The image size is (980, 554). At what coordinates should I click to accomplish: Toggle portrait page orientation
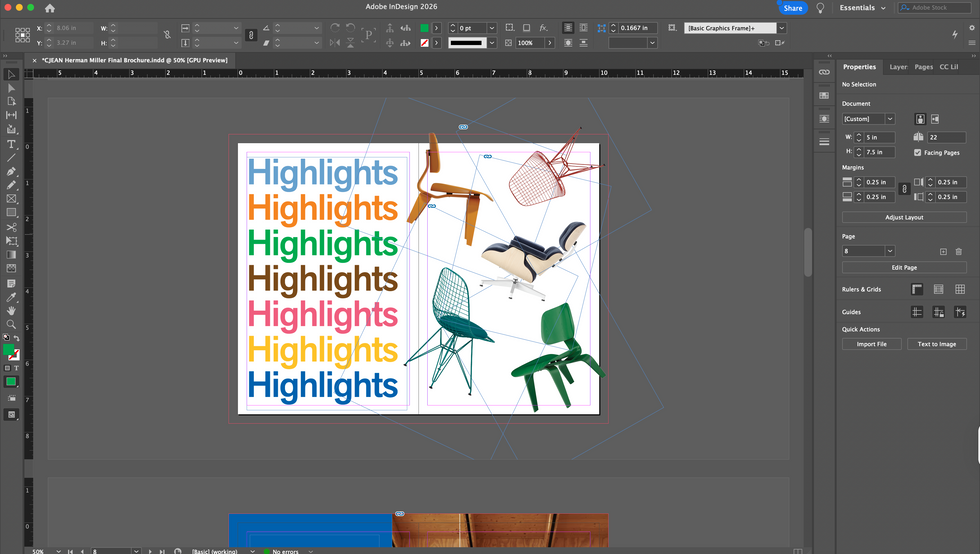pyautogui.click(x=920, y=119)
